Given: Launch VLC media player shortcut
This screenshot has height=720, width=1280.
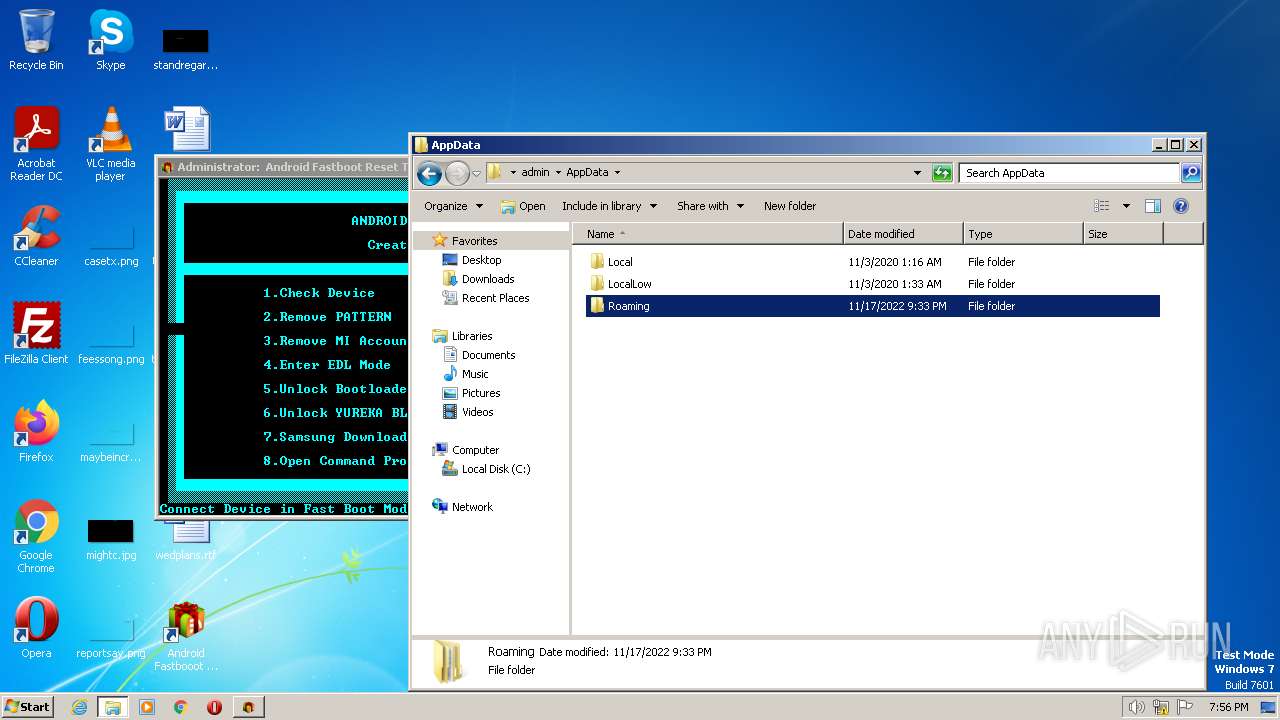Looking at the screenshot, I should [110, 143].
